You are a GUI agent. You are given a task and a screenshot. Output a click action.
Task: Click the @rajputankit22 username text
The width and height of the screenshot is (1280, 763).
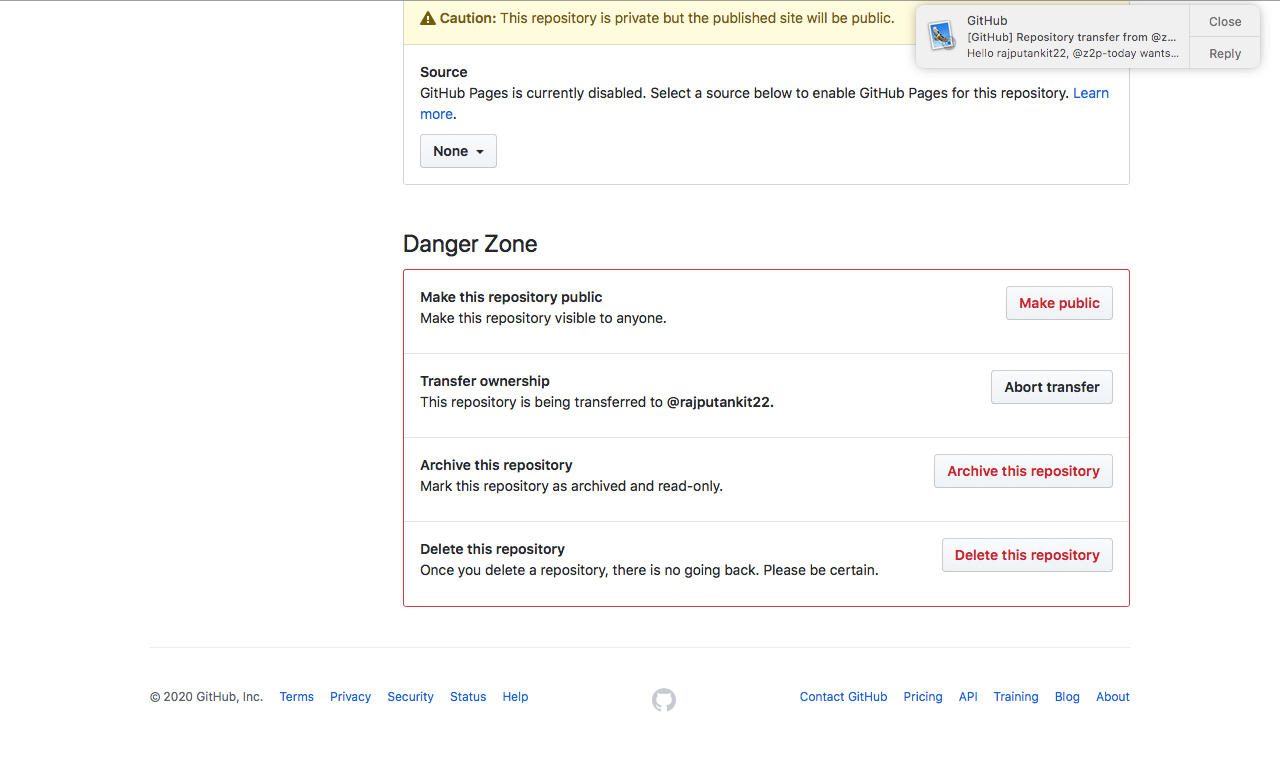click(720, 402)
